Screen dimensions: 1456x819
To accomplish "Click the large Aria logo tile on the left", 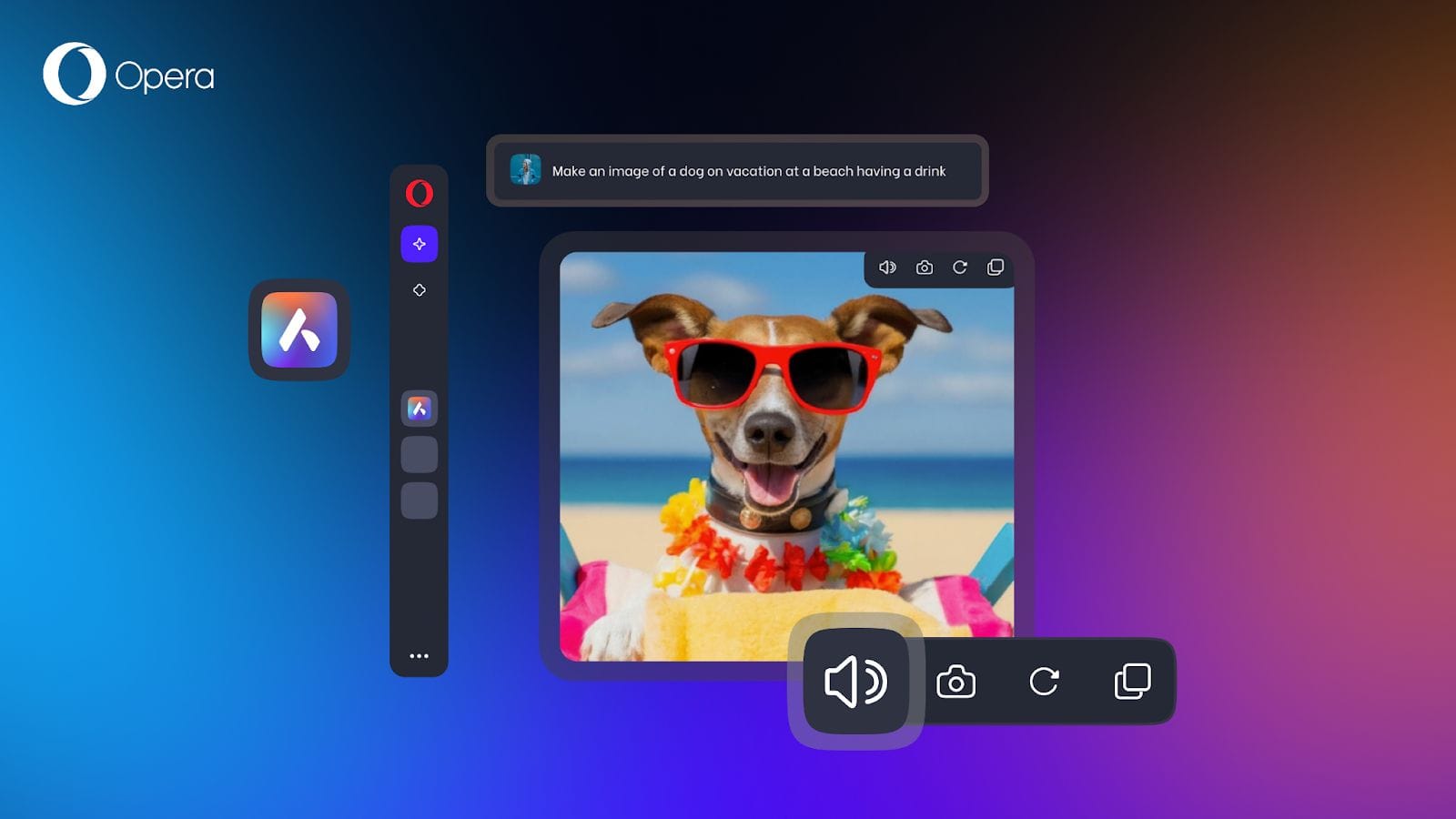I will 299,330.
